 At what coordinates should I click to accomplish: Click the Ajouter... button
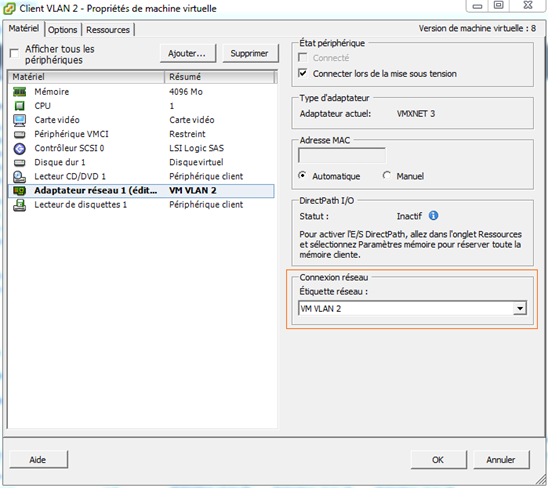pyautogui.click(x=188, y=53)
